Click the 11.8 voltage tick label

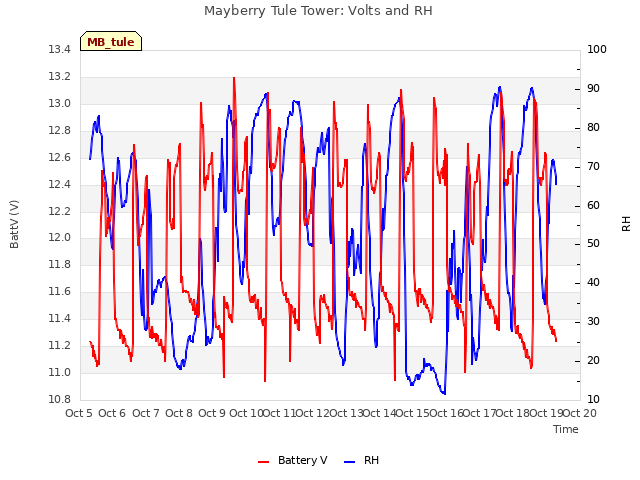[59, 264]
